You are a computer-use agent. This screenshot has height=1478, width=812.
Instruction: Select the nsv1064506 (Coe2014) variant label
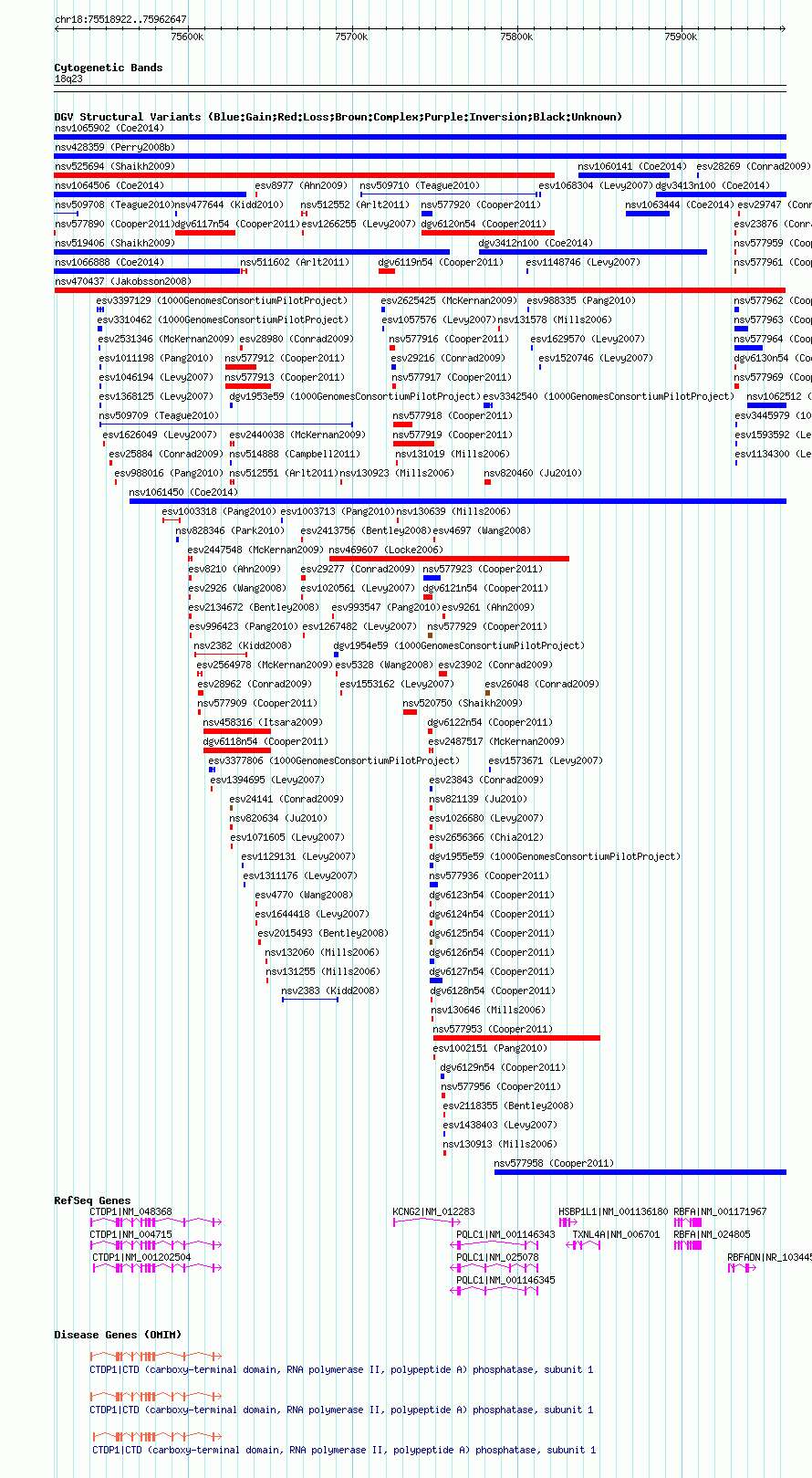pyautogui.click(x=109, y=185)
